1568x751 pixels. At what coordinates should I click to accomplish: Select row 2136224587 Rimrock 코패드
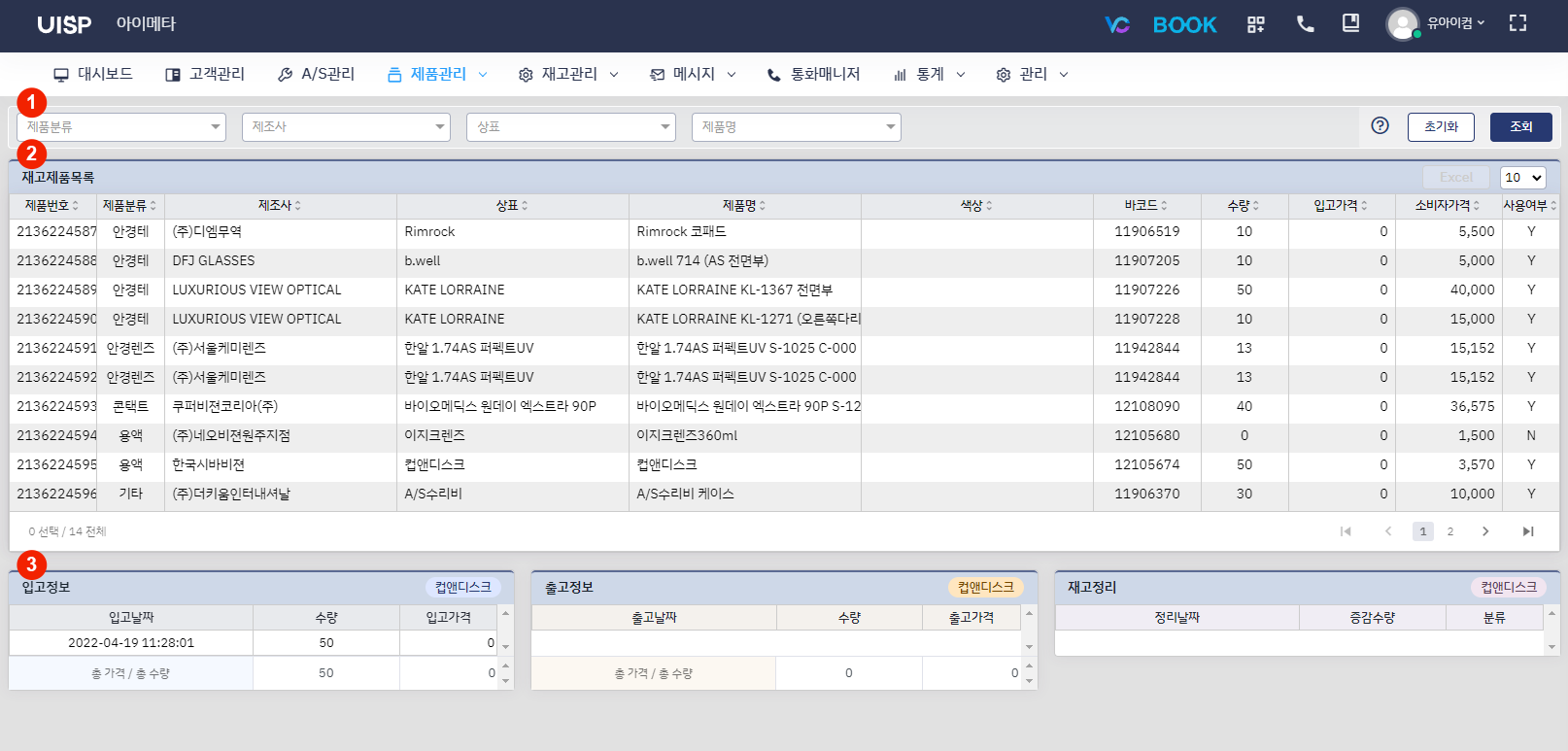(x=784, y=232)
